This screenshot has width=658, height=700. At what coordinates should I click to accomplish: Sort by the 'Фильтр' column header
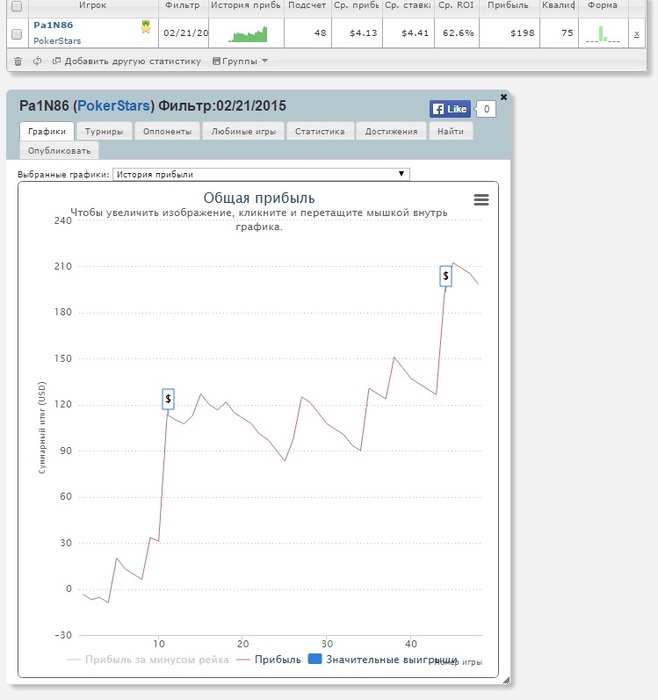(x=183, y=5)
